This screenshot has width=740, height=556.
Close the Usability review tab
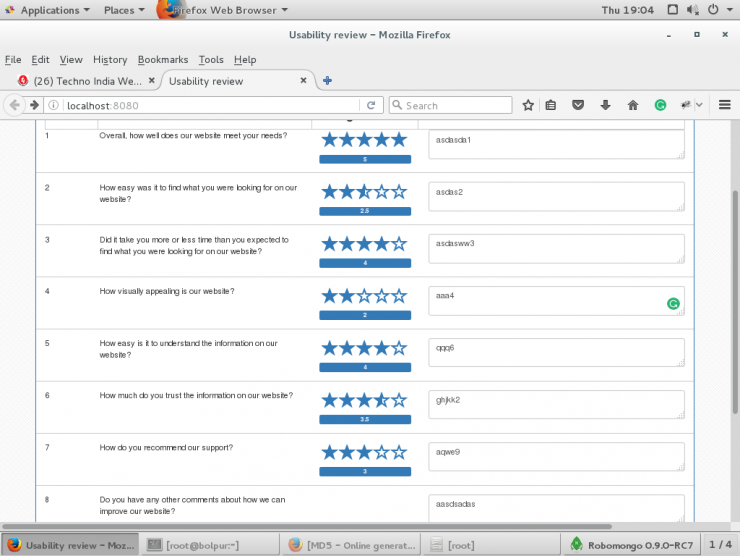coord(303,81)
